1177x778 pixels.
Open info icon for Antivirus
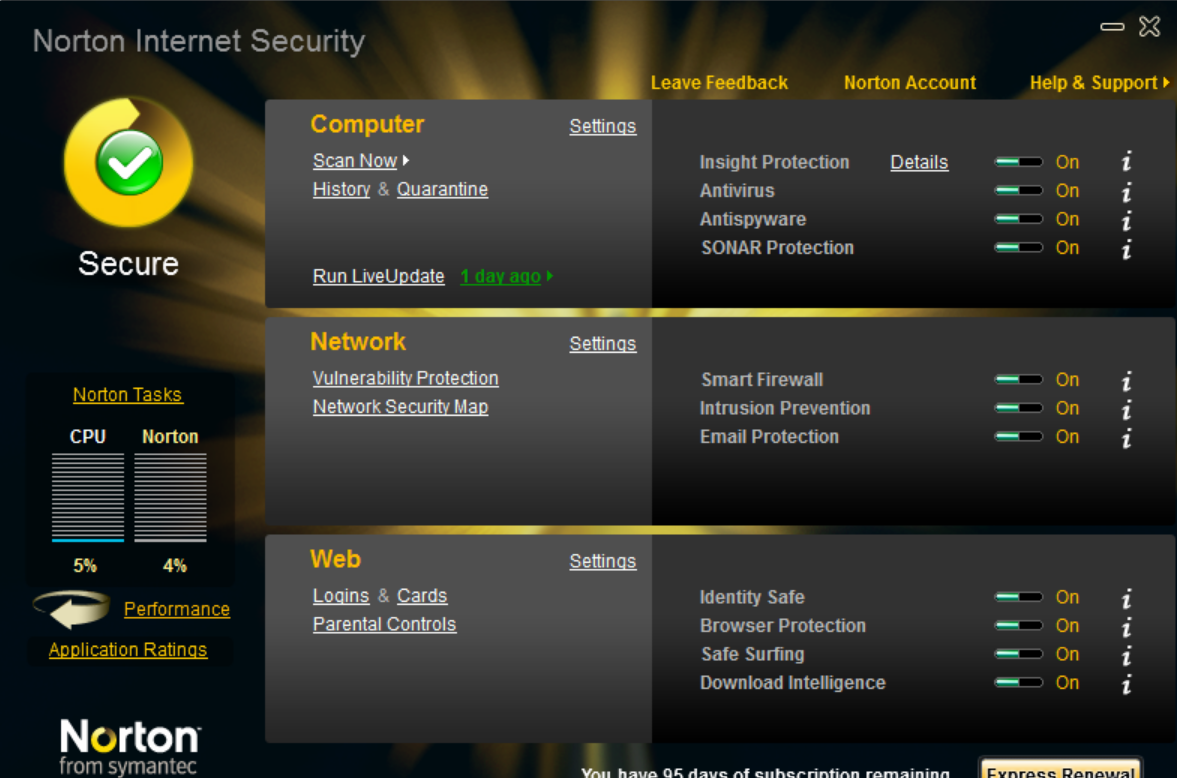click(1127, 191)
